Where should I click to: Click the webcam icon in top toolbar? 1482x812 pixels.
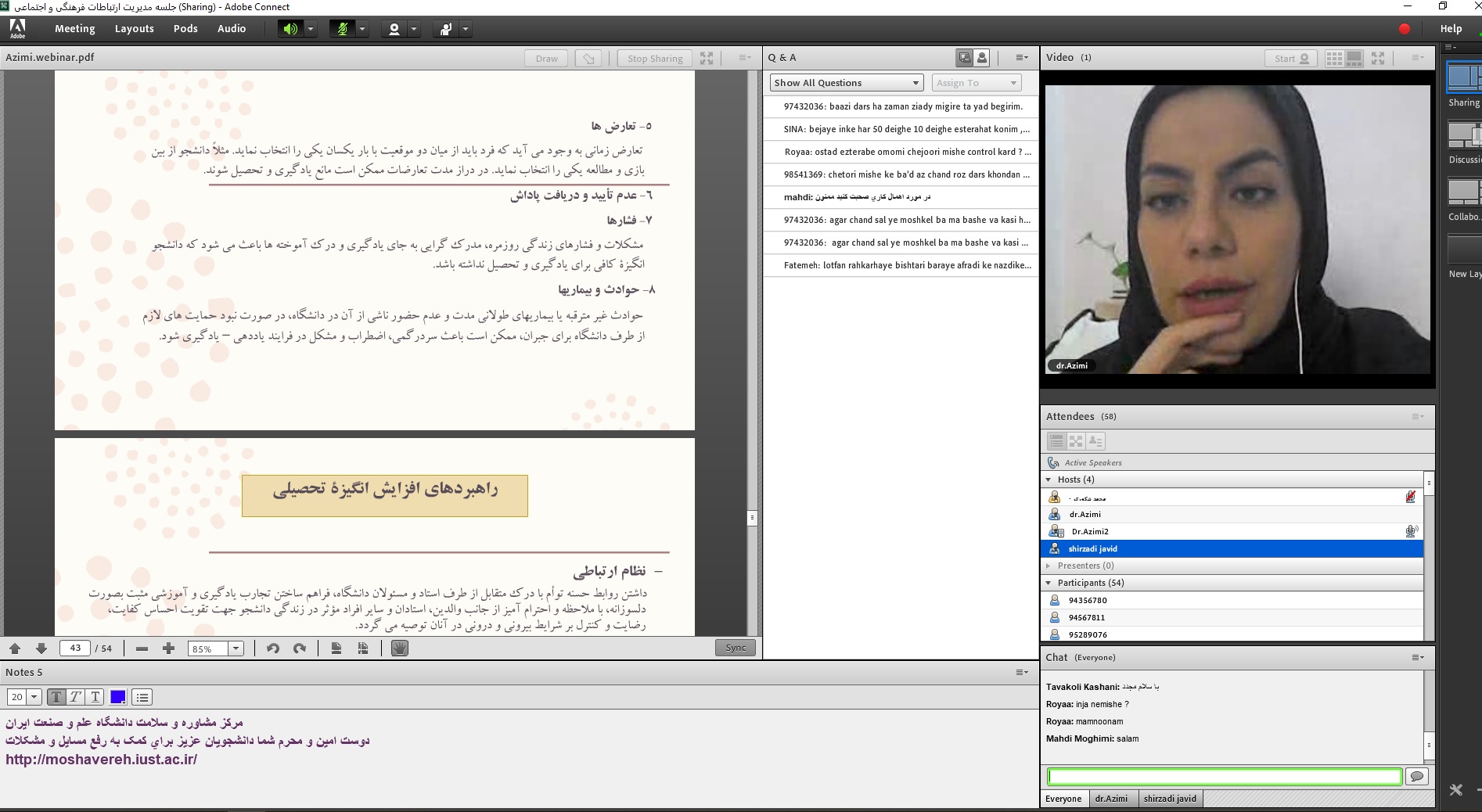(x=394, y=29)
